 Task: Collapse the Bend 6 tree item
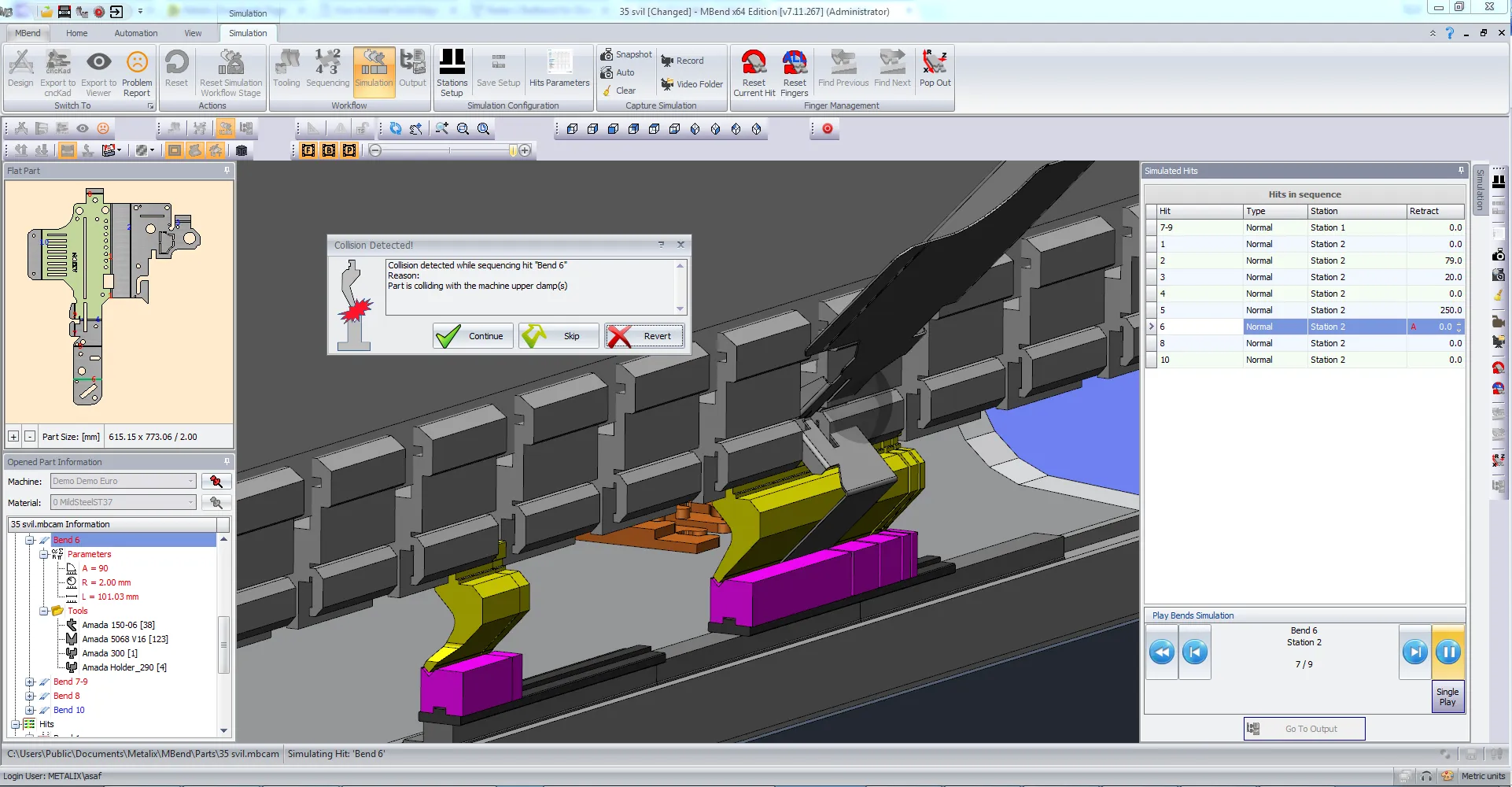pos(30,540)
